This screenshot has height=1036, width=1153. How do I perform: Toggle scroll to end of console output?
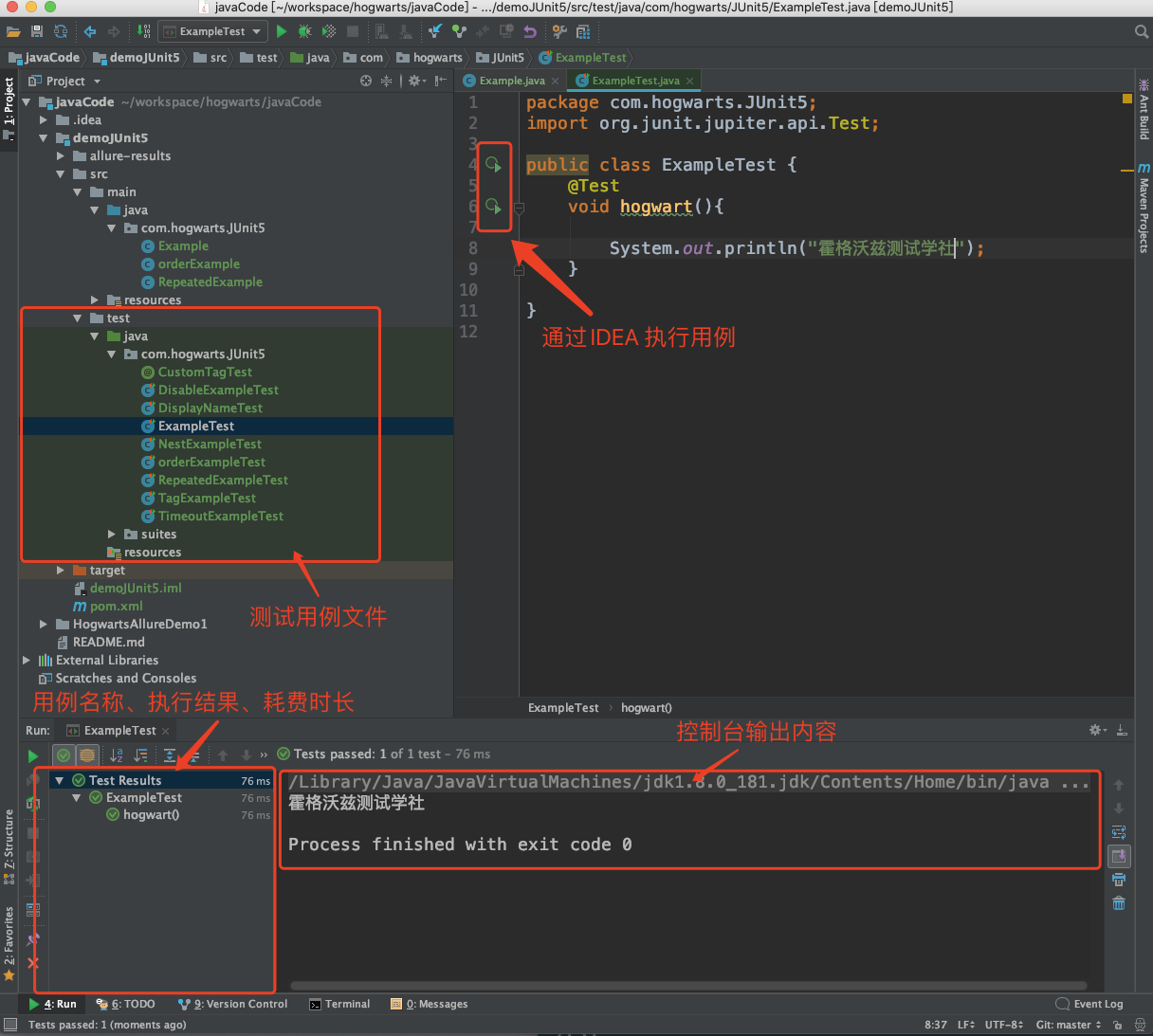pos(1119,856)
